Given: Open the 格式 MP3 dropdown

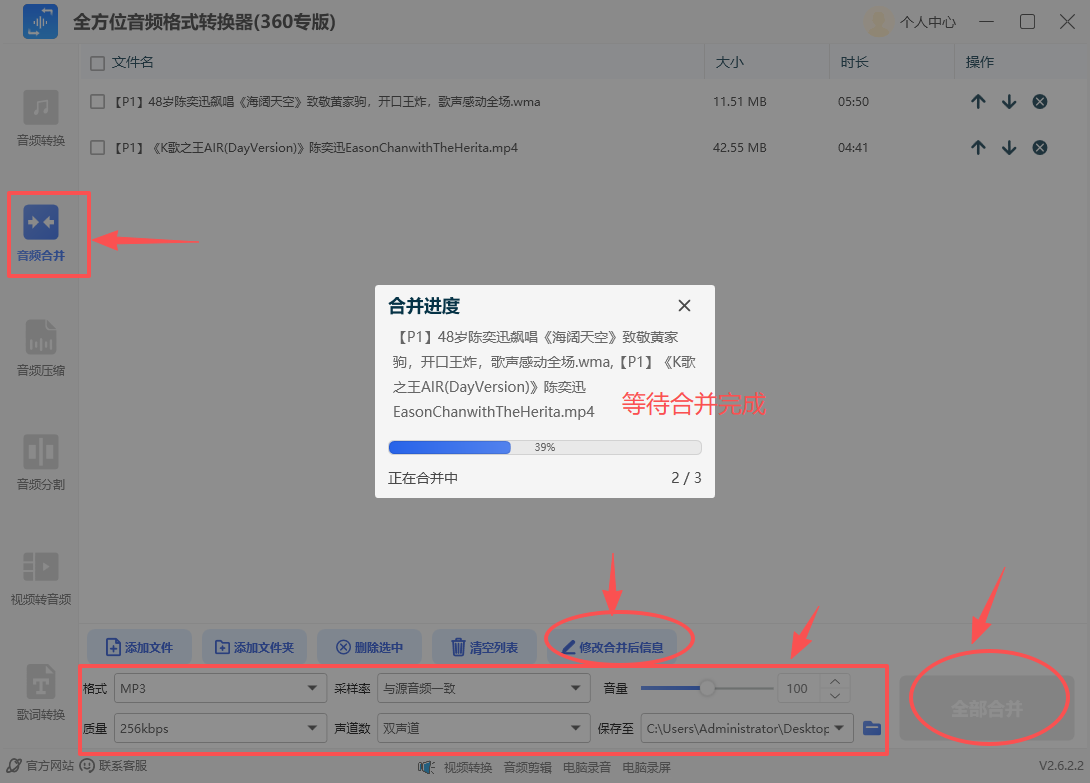Looking at the screenshot, I should pos(219,688).
